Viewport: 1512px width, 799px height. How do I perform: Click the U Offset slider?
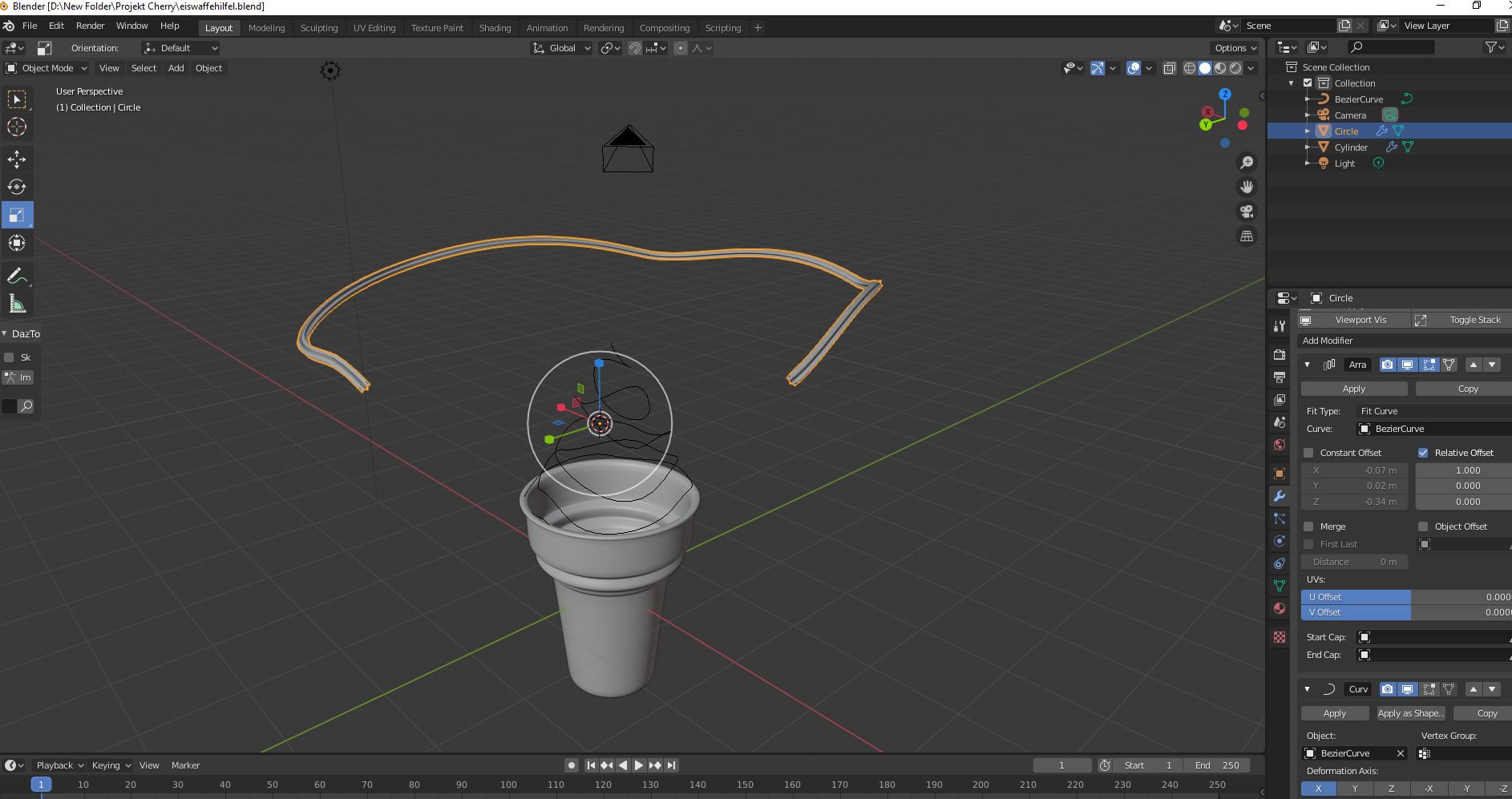coord(1405,597)
